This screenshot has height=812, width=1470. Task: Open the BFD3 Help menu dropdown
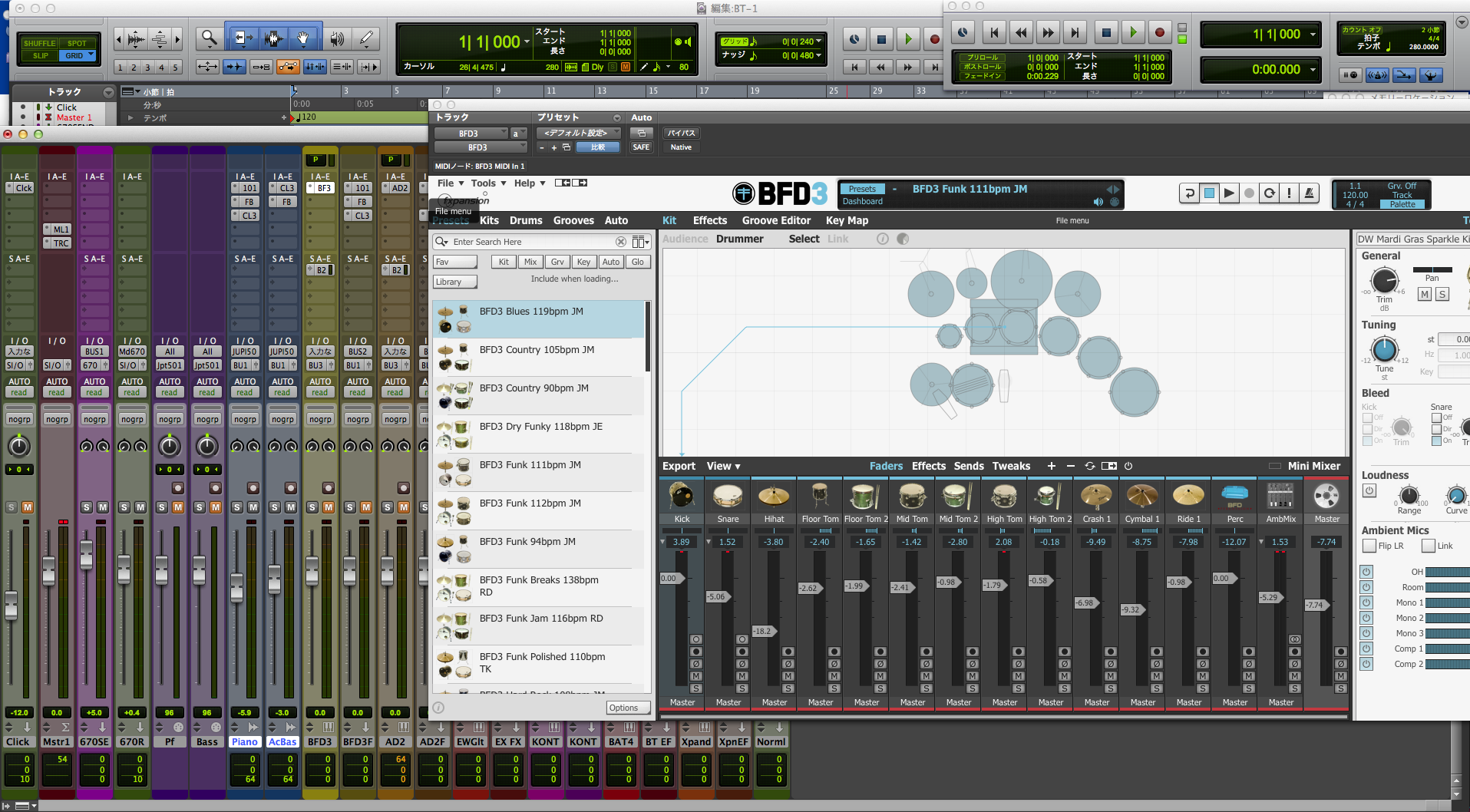coord(530,183)
